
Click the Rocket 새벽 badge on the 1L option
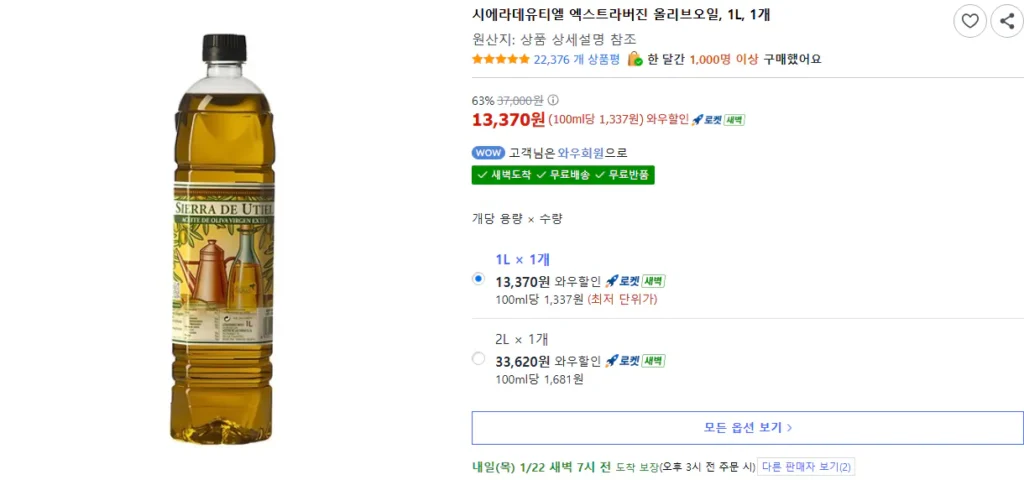click(635, 281)
